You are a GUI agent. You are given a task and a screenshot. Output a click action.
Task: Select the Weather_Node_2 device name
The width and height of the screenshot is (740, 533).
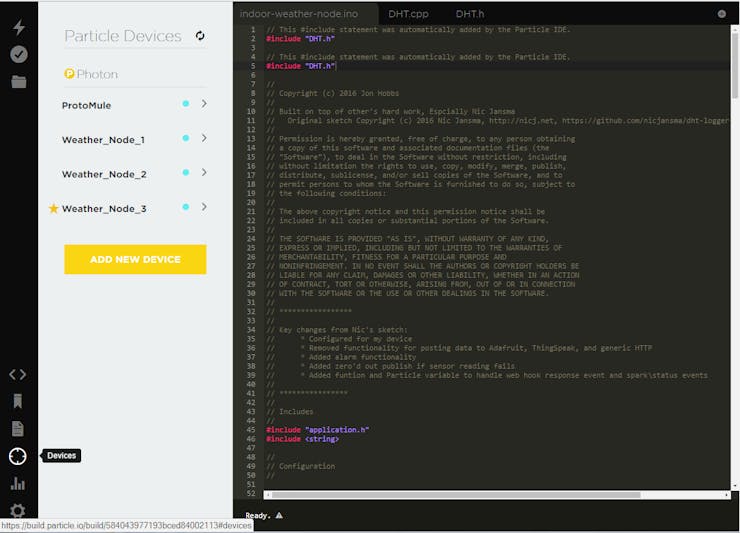coord(104,174)
